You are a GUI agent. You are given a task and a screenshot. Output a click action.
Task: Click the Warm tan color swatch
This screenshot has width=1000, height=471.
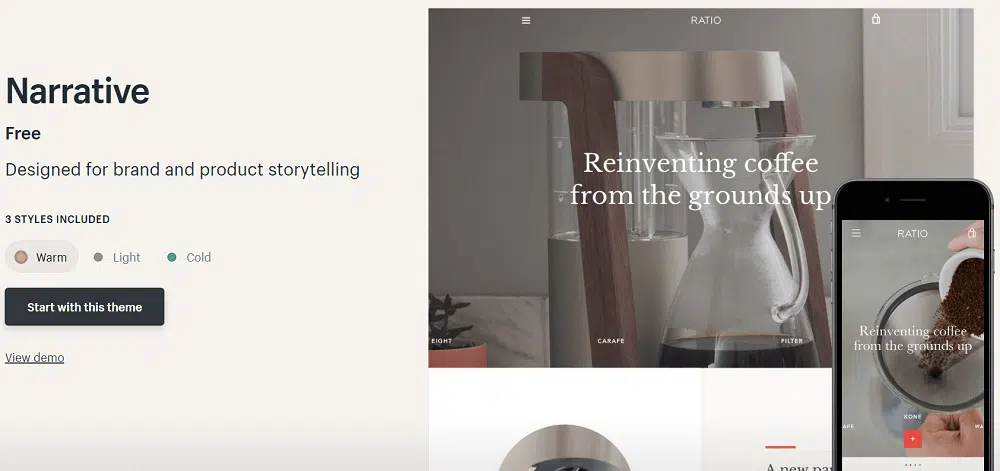[21, 257]
